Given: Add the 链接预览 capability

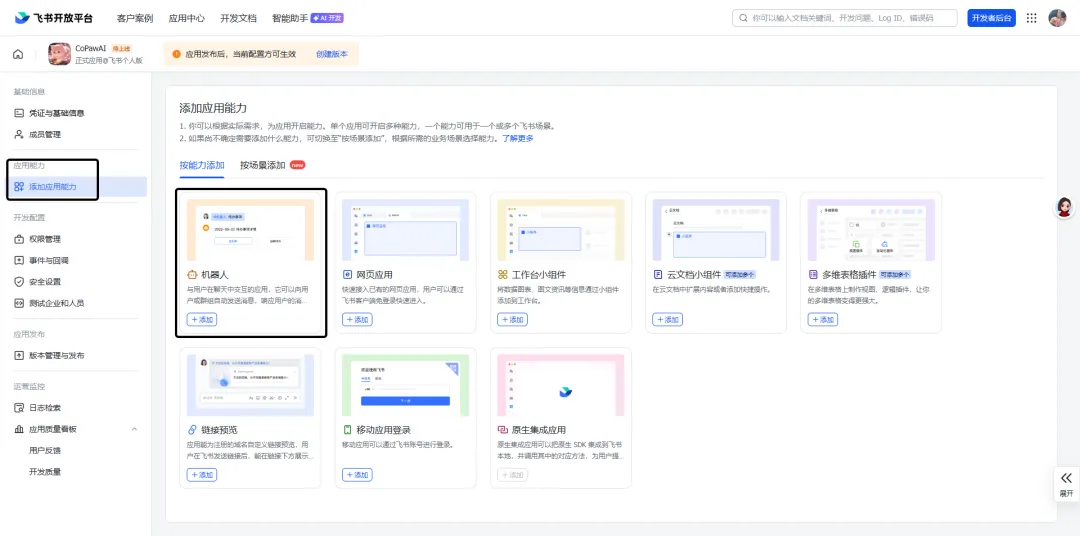Looking at the screenshot, I should click(x=202, y=475).
